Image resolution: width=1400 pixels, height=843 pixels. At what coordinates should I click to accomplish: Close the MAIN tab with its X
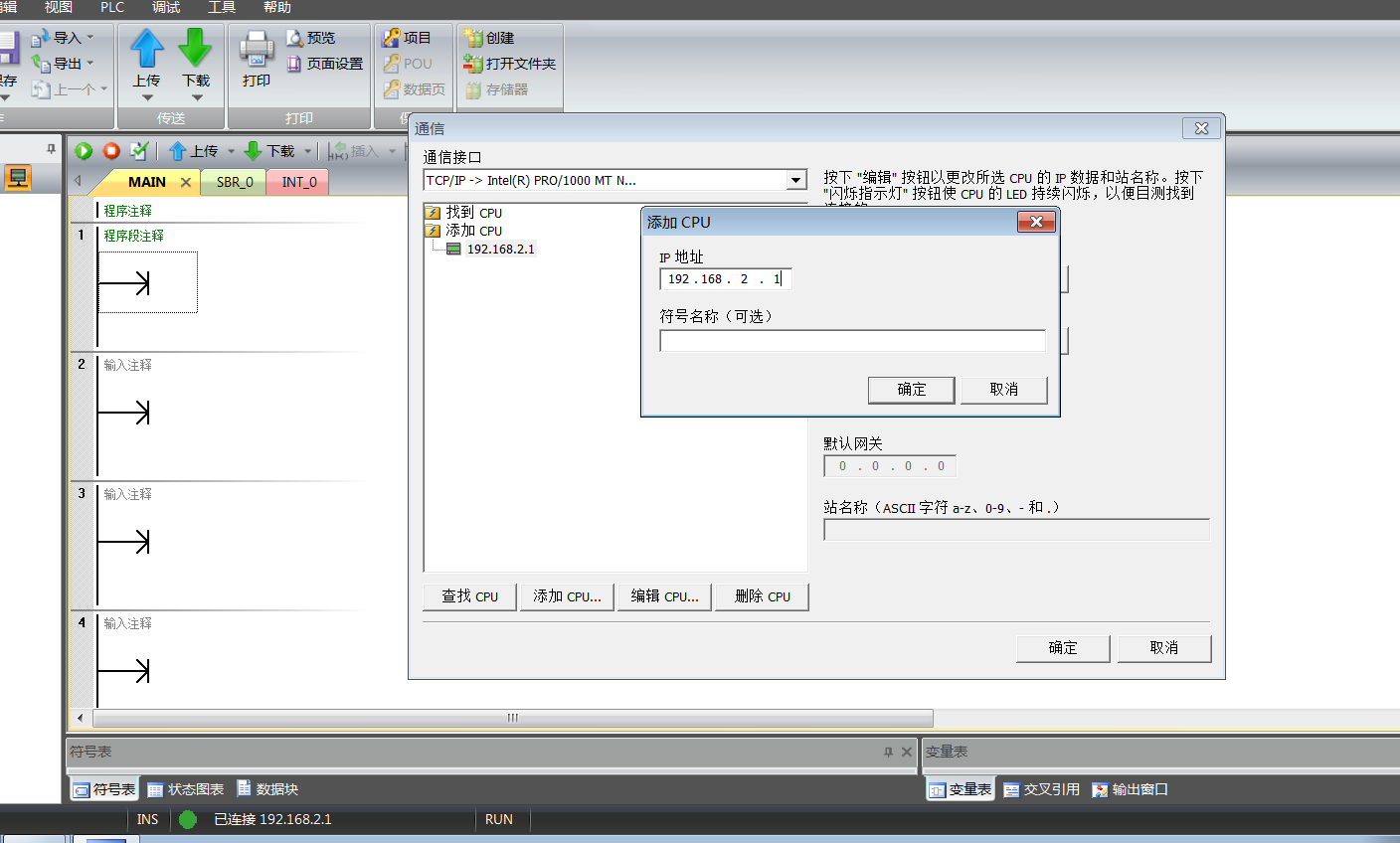click(186, 182)
